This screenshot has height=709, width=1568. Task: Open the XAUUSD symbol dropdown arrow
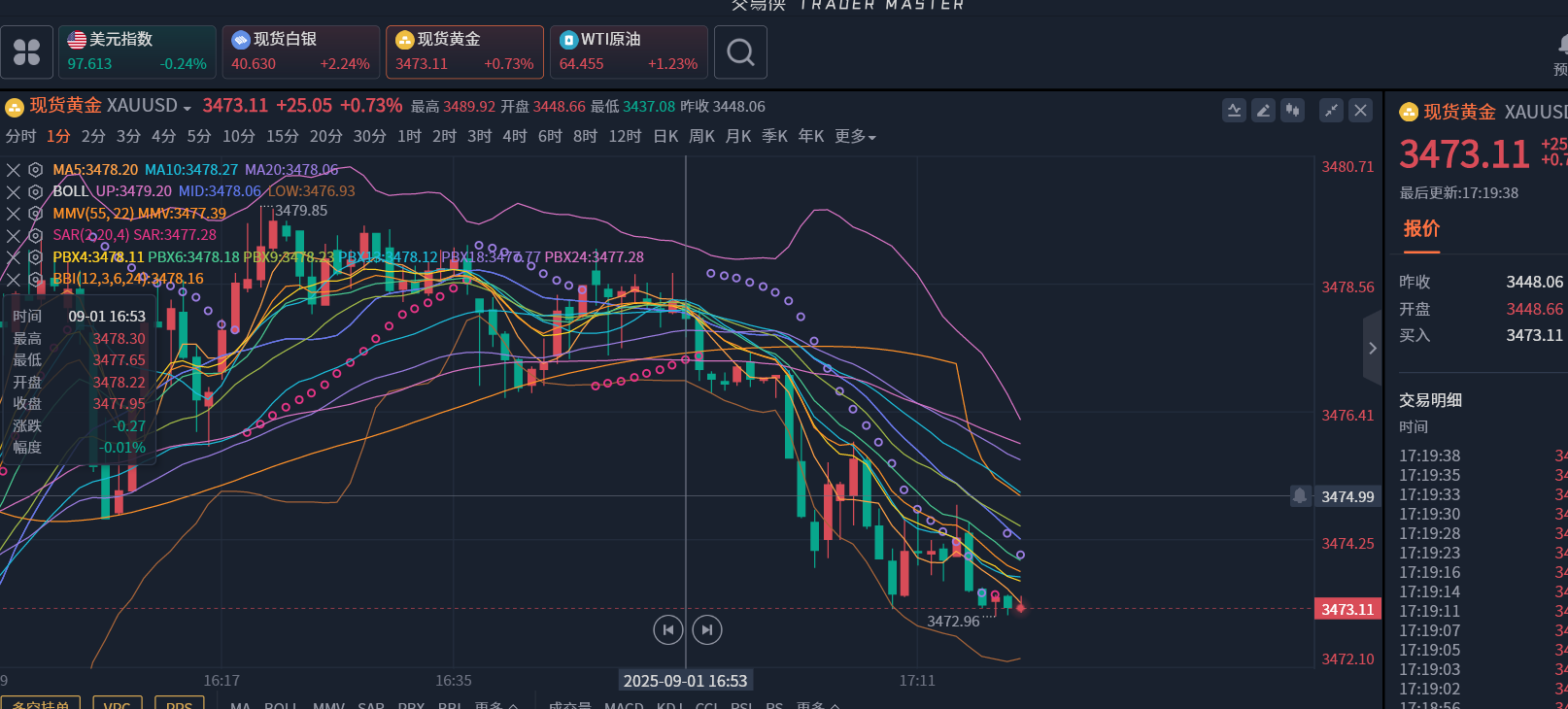[x=187, y=108]
